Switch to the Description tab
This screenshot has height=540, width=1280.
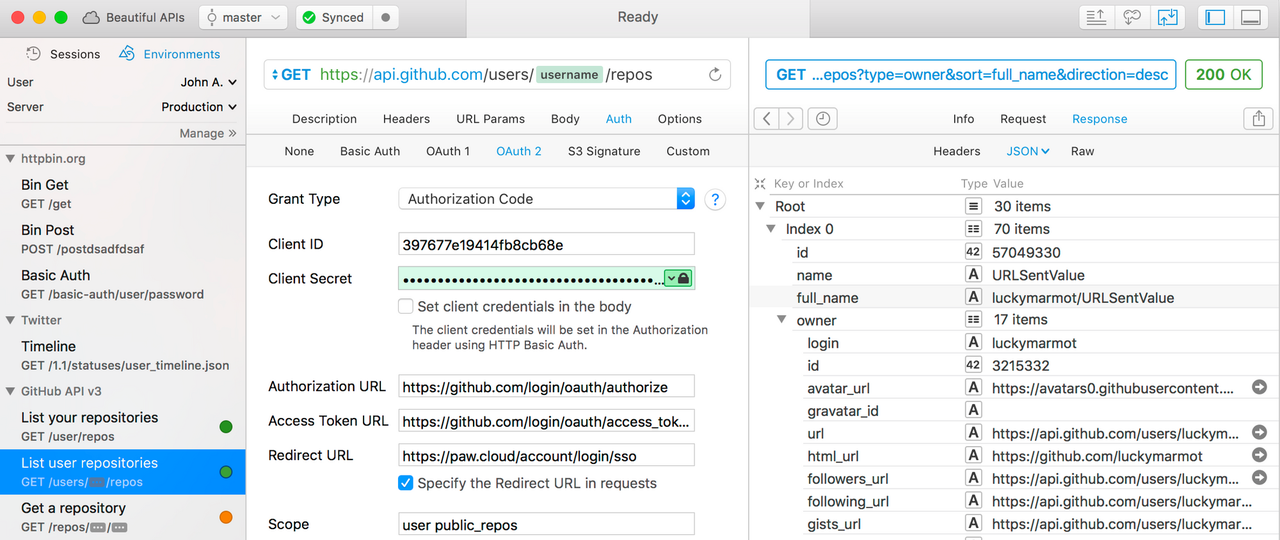(x=324, y=119)
